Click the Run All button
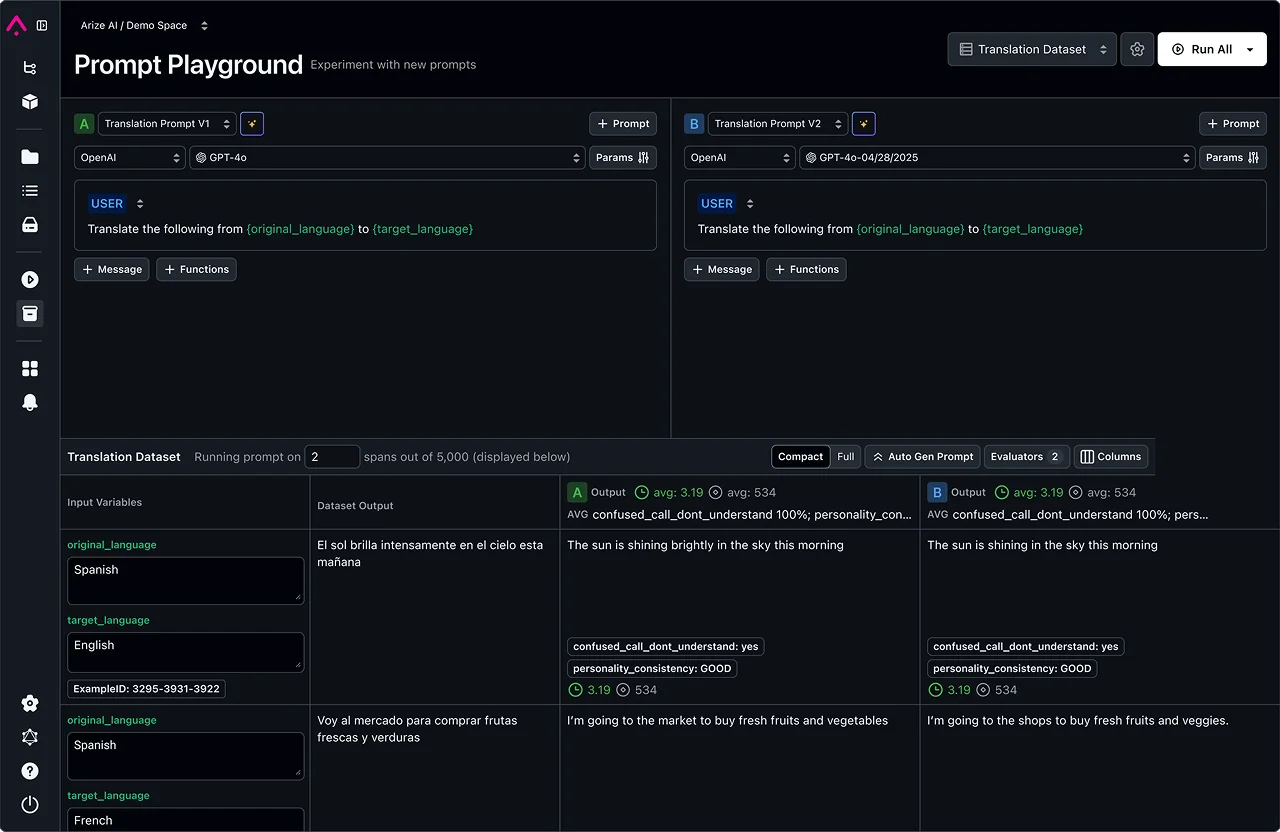The height and width of the screenshot is (832, 1280). click(x=1205, y=48)
